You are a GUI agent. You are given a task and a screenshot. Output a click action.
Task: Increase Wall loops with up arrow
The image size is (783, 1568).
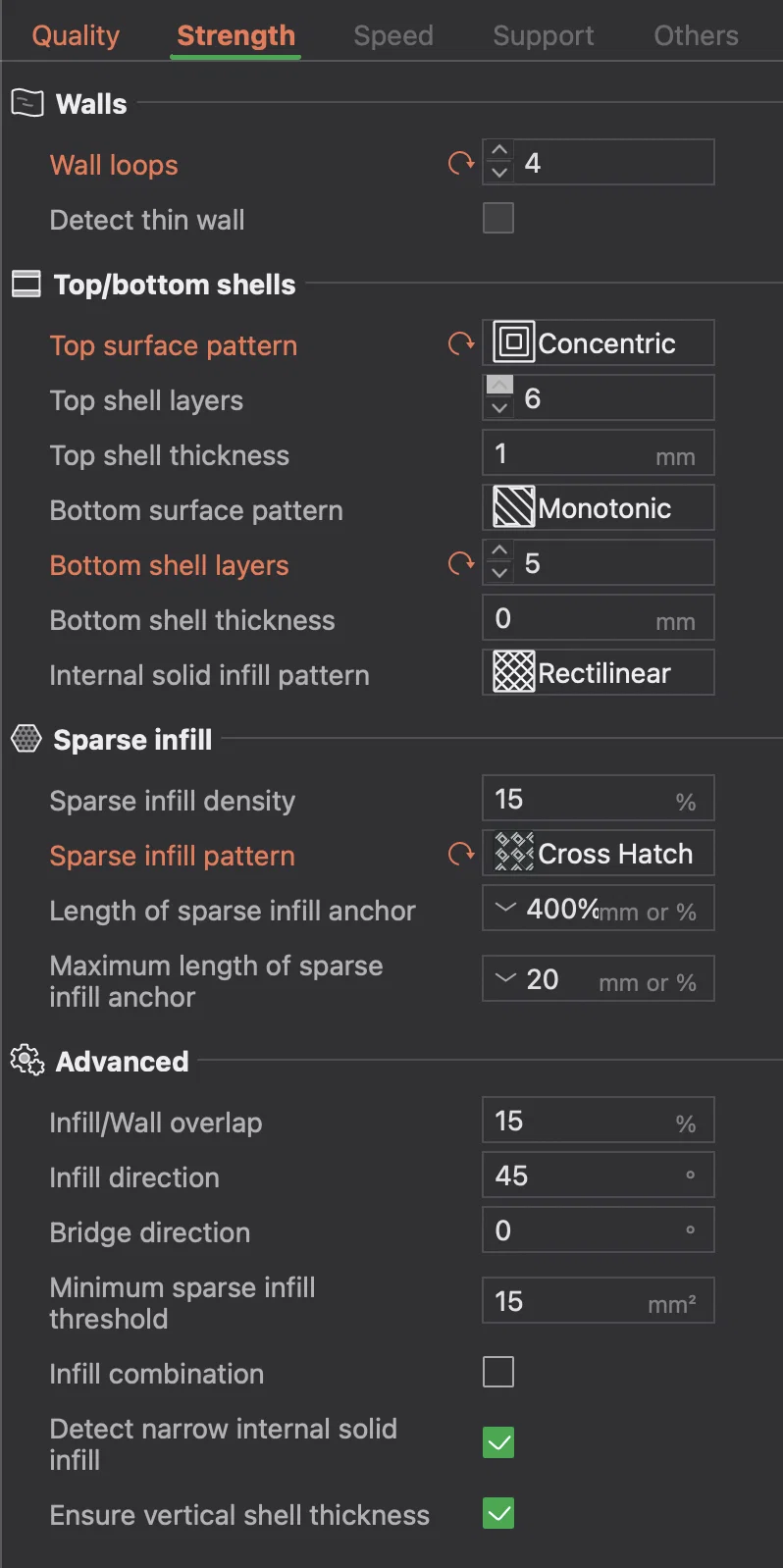tap(499, 151)
